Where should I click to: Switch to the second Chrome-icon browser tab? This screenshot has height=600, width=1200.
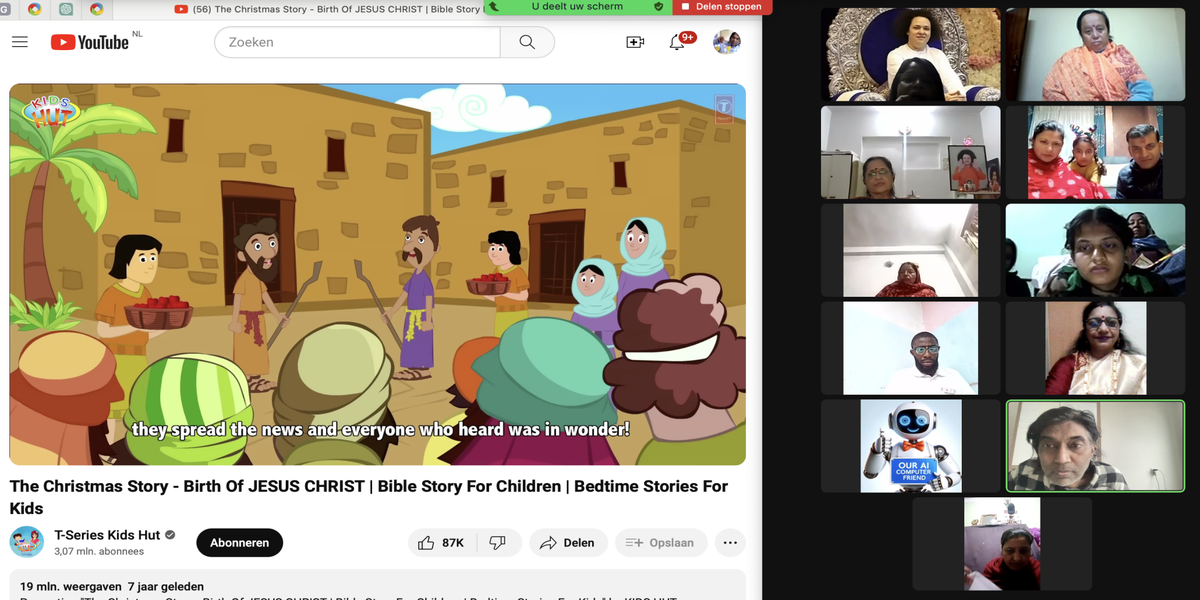(x=97, y=9)
